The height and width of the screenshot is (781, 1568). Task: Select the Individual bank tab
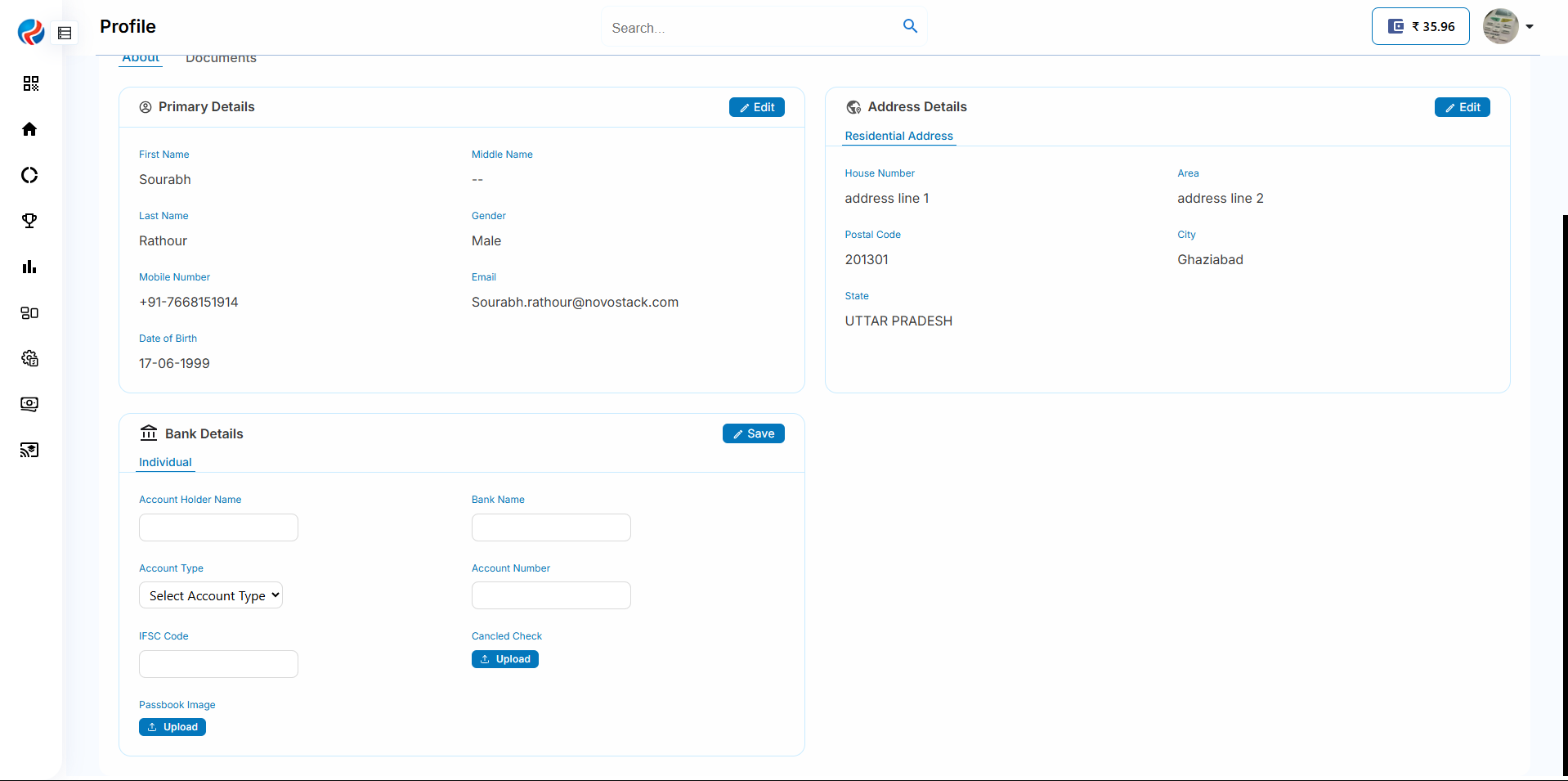point(165,462)
